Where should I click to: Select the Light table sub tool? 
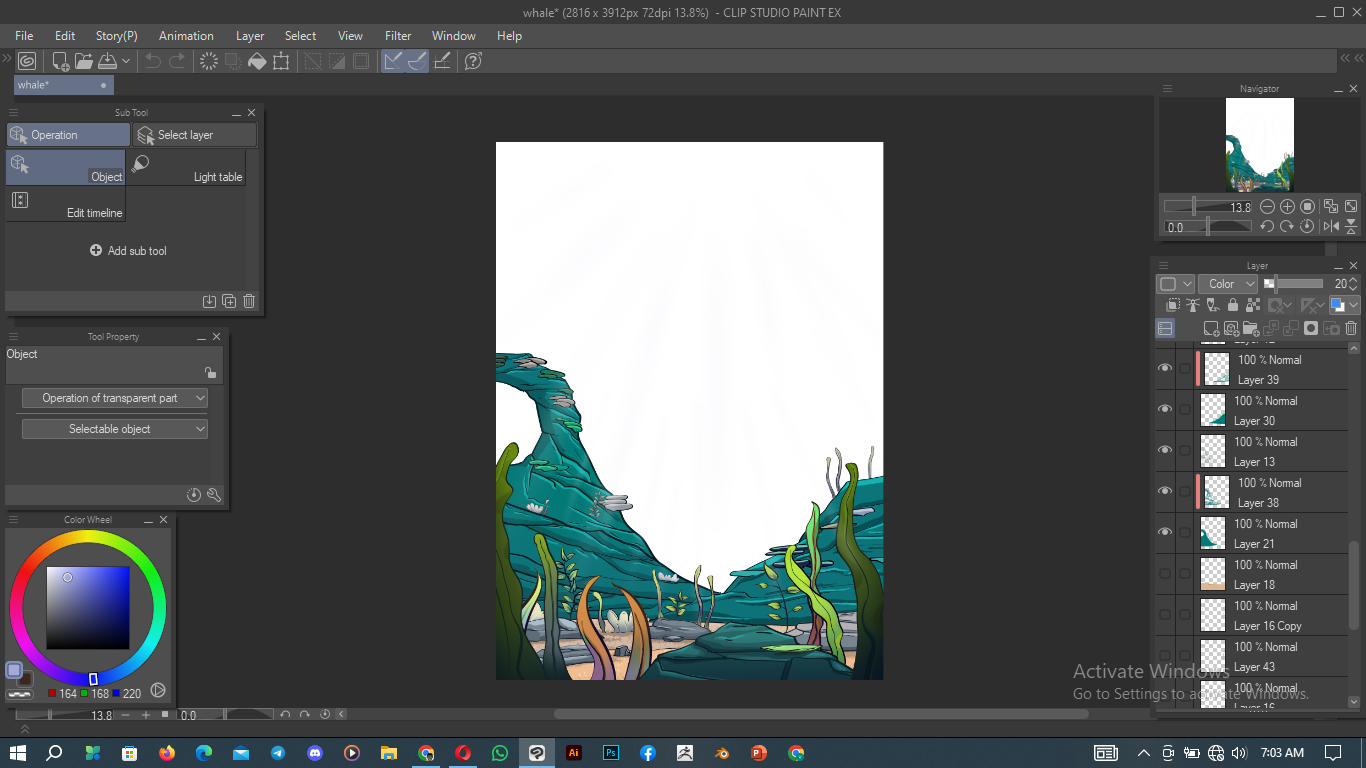pyautogui.click(x=186, y=167)
